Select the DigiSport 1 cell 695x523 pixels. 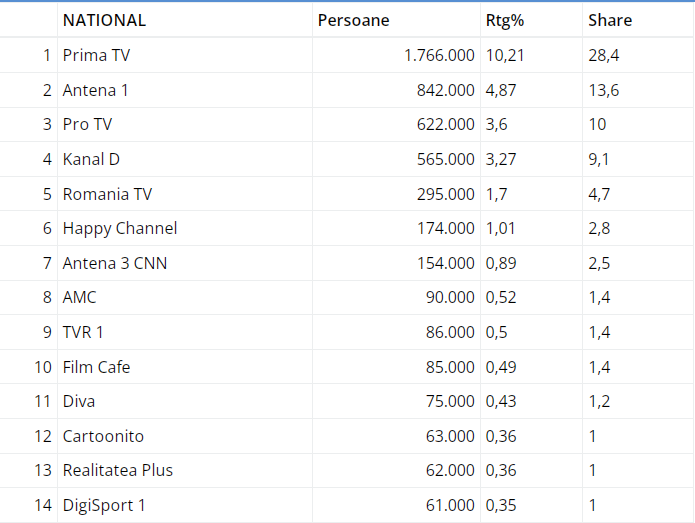coord(104,505)
